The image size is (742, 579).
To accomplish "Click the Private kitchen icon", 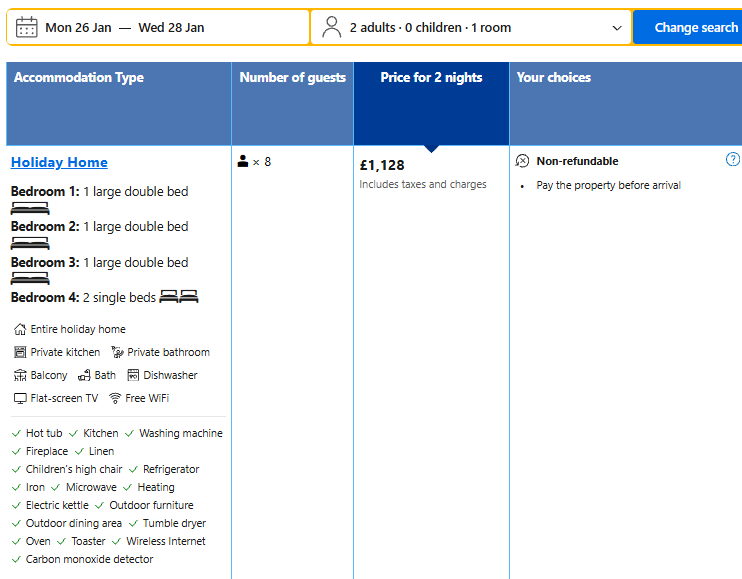I will 20,353.
